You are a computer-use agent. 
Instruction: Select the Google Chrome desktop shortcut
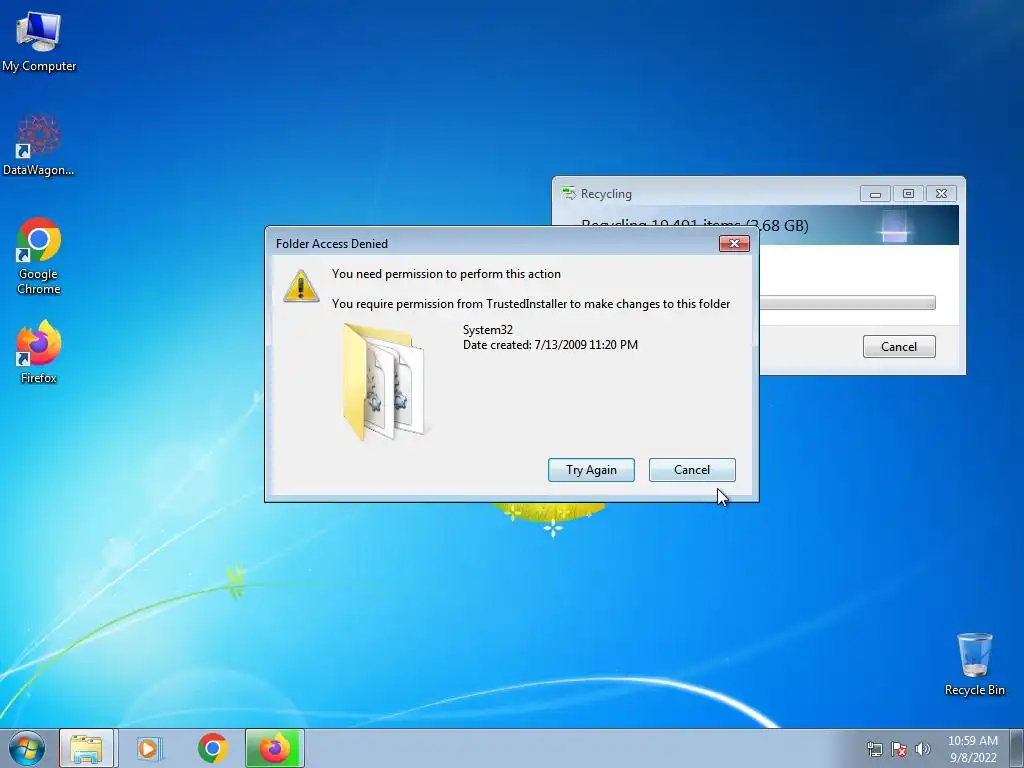[x=39, y=256]
